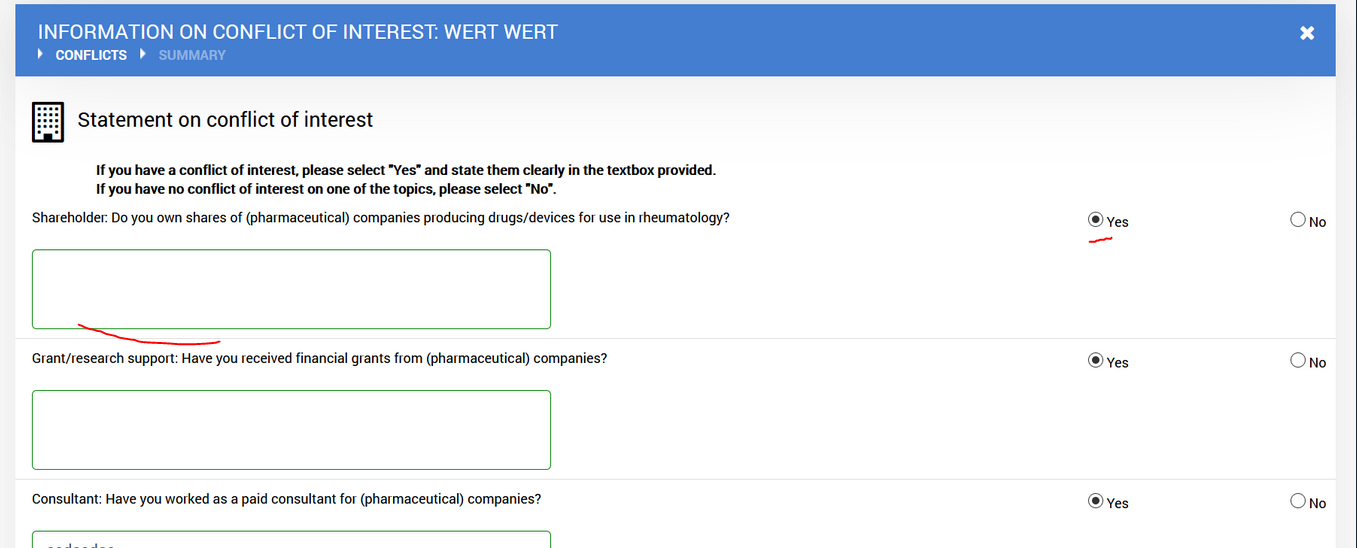Open the CONFLICTS step
The height and width of the screenshot is (548, 1357).
click(x=91, y=55)
